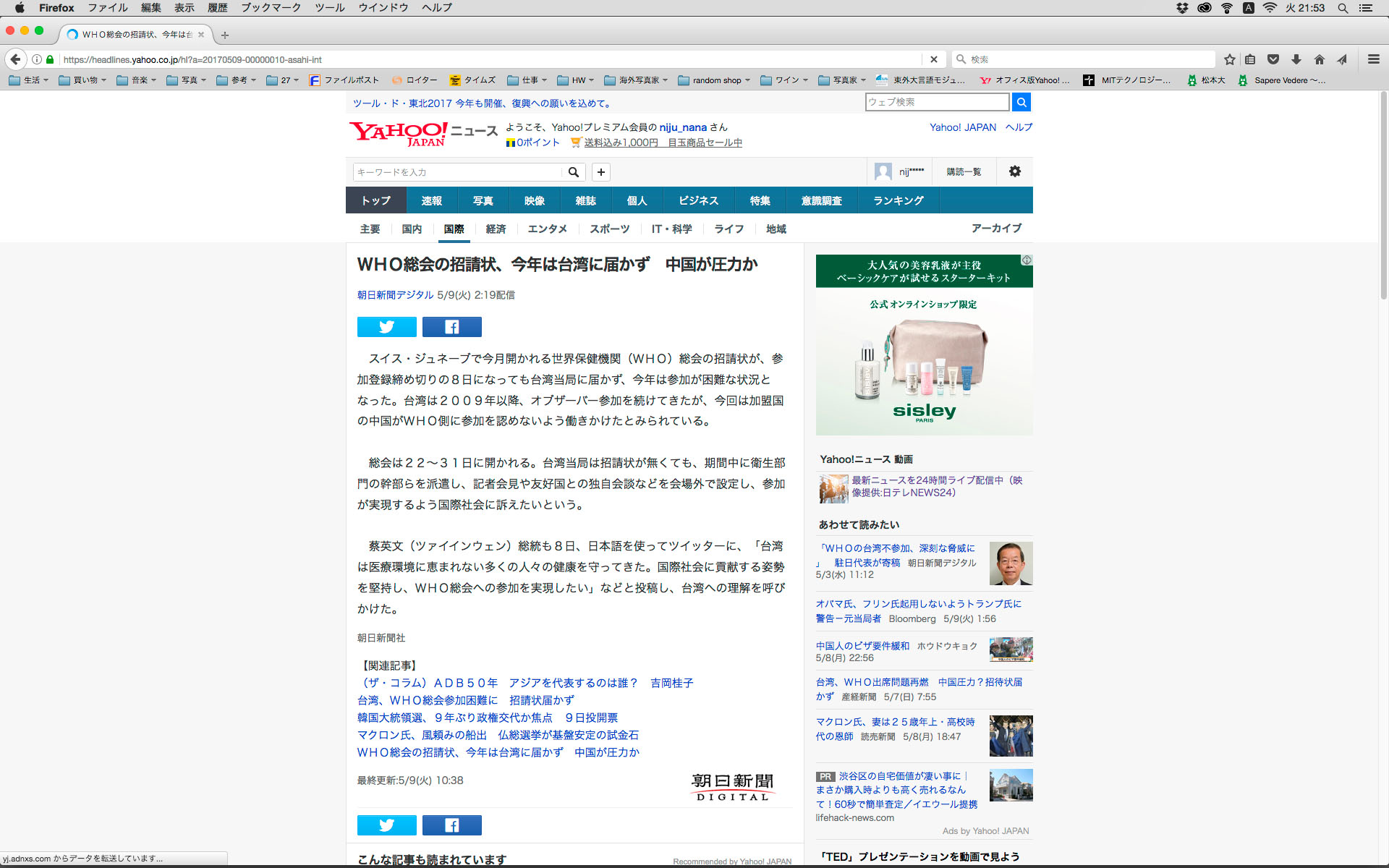Open Yahoo news settings gear icon
Image resolution: width=1389 pixels, height=868 pixels.
tap(1014, 171)
